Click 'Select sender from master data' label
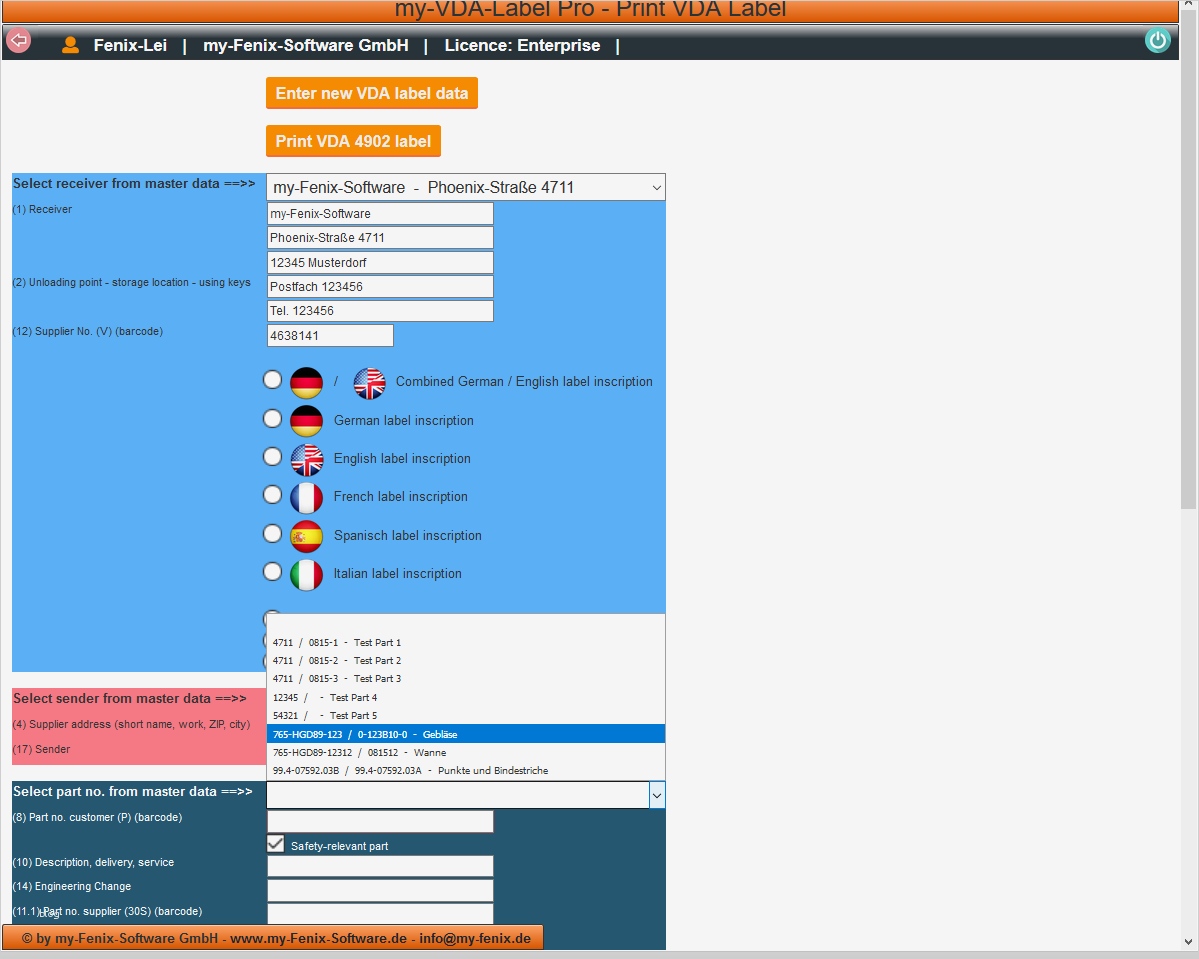 tap(130, 698)
